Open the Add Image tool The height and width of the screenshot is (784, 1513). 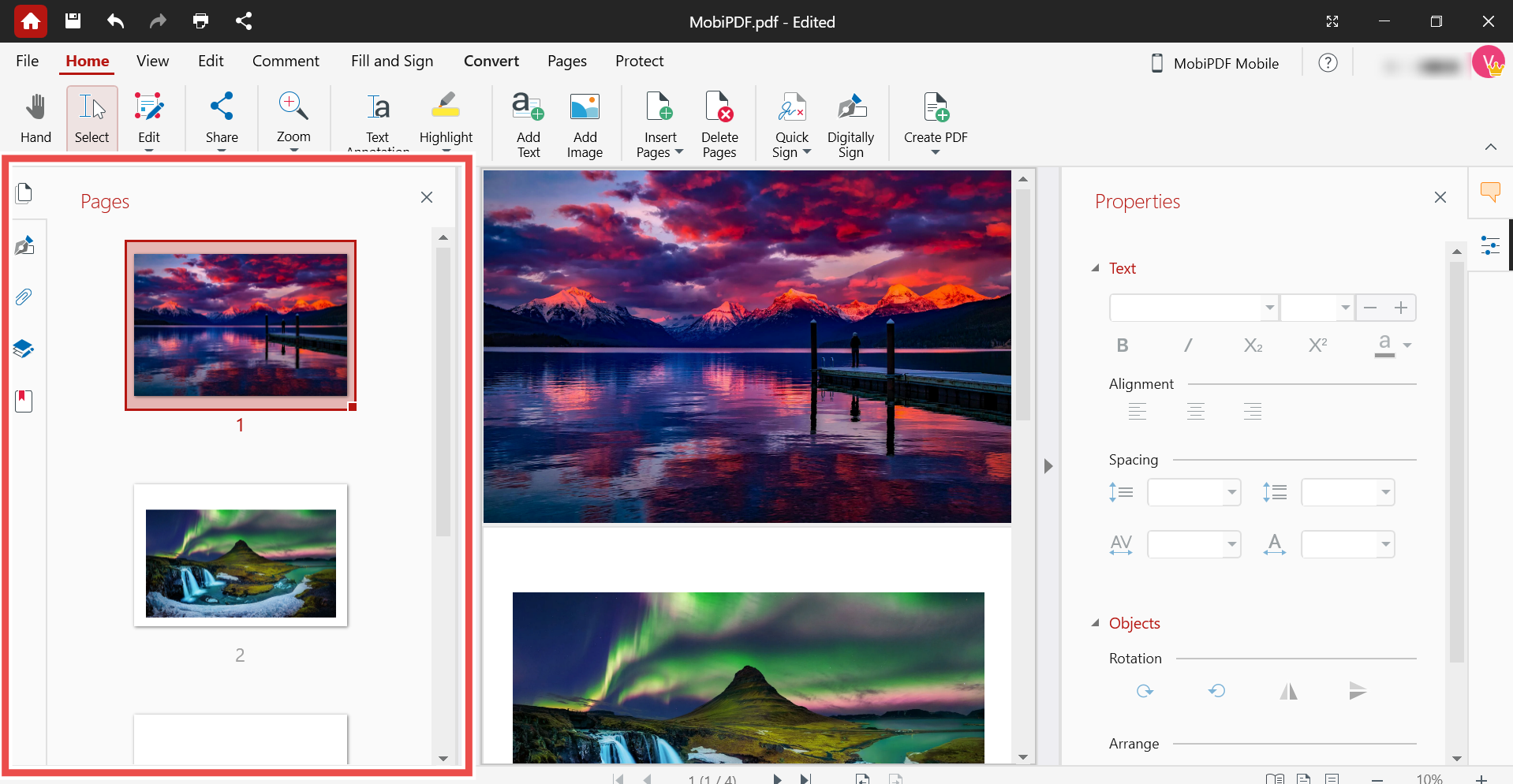pos(585,117)
